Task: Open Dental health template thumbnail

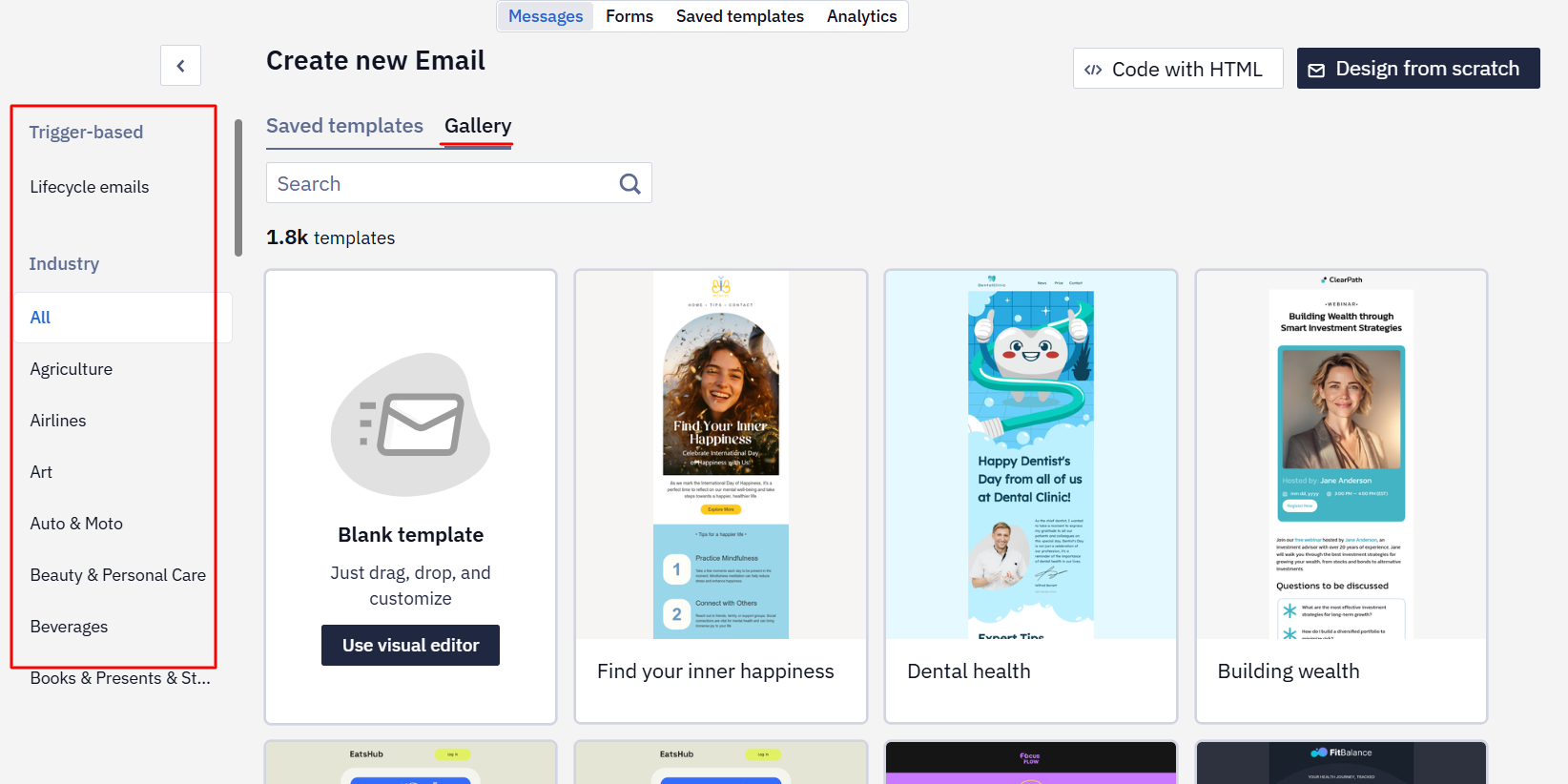Action: [1031, 455]
